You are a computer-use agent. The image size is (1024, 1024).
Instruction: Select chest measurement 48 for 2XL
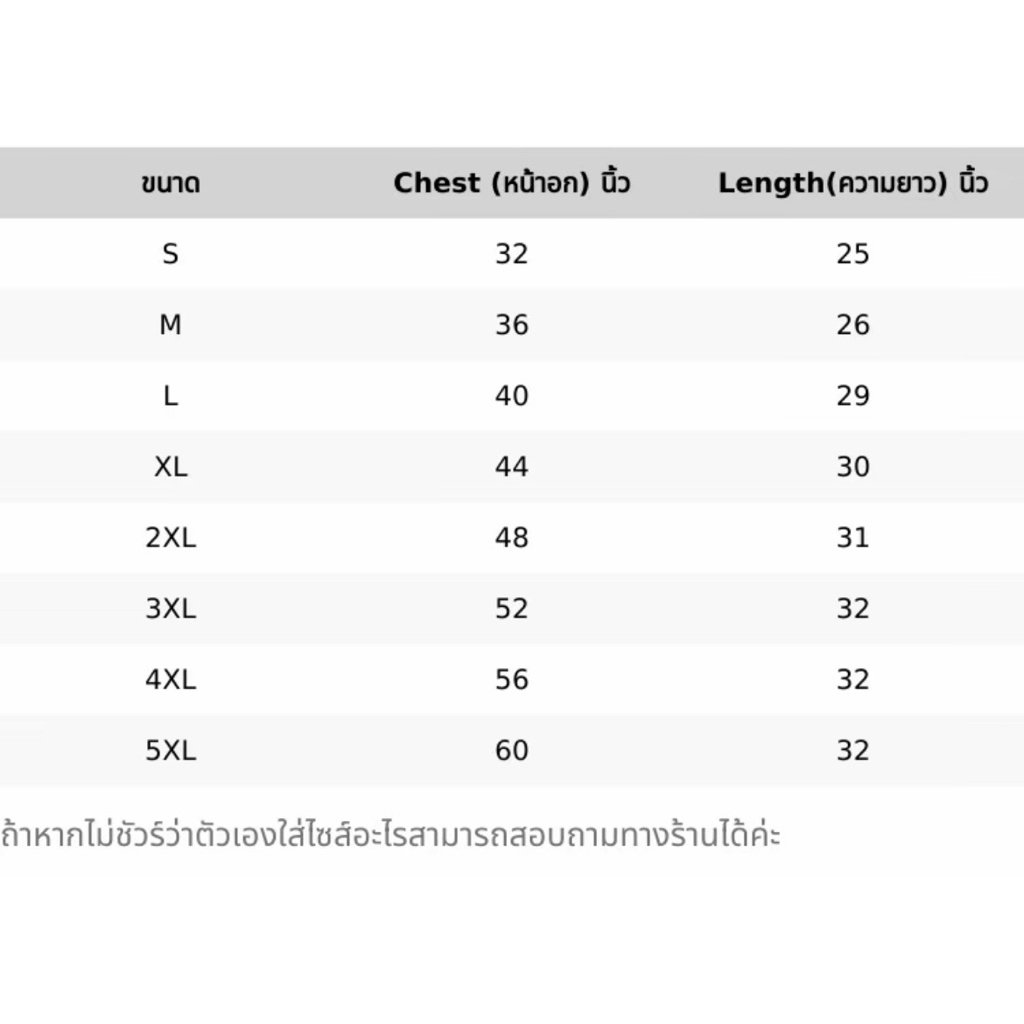pyautogui.click(x=511, y=537)
